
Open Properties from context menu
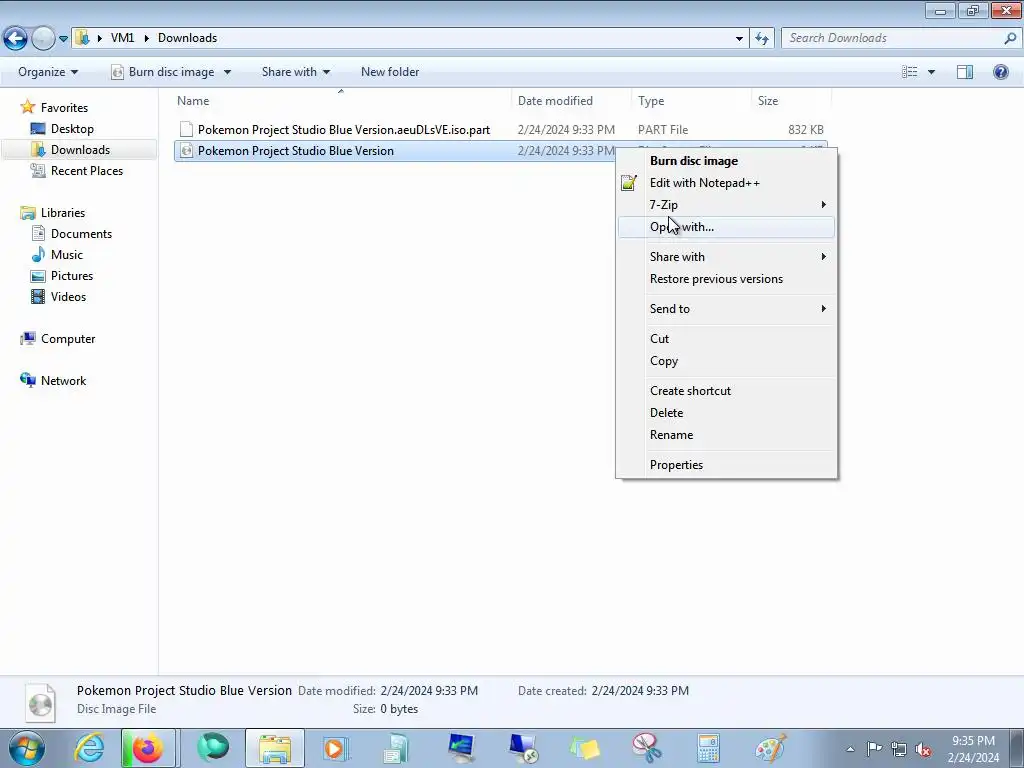726,465
